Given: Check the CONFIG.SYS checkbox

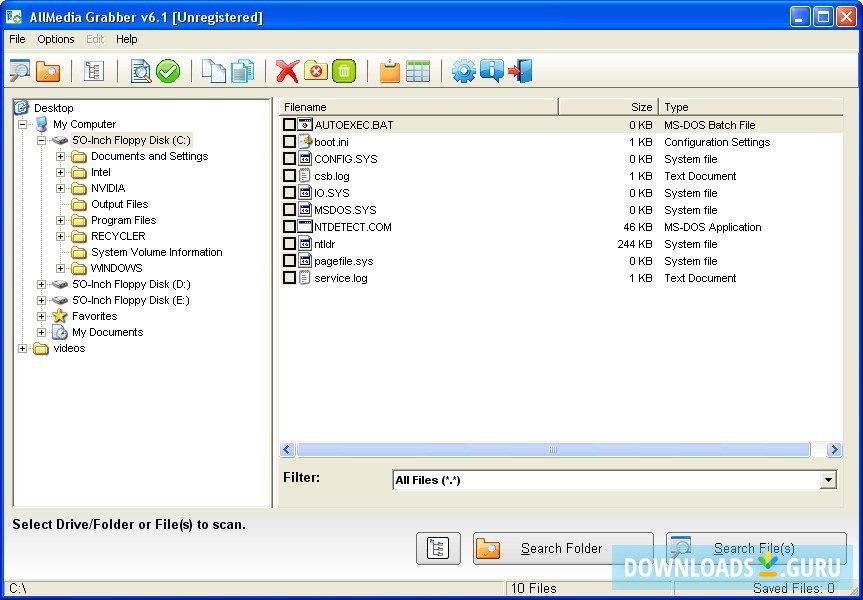Looking at the screenshot, I should (x=290, y=159).
